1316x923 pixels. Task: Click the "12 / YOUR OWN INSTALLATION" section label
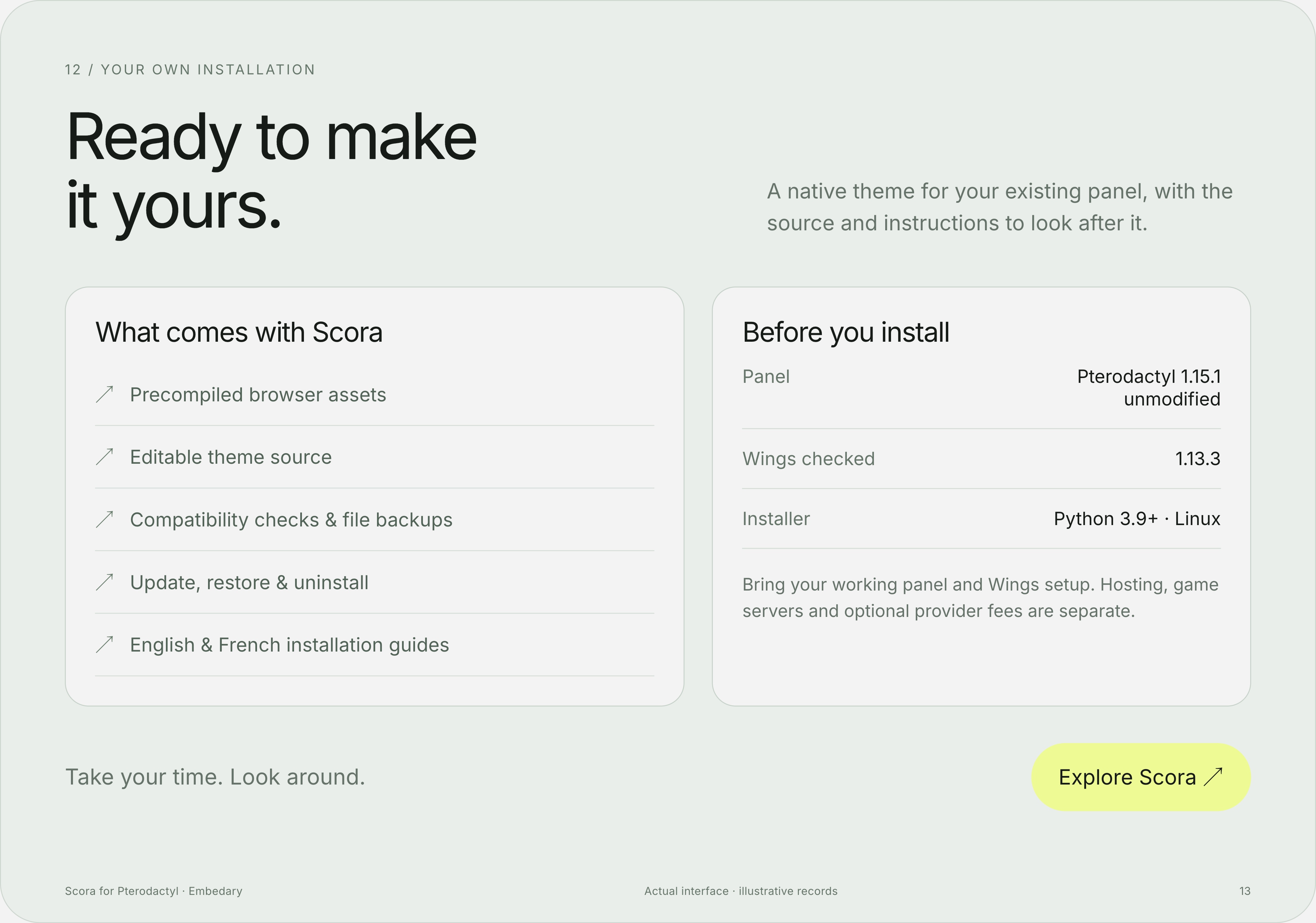190,70
